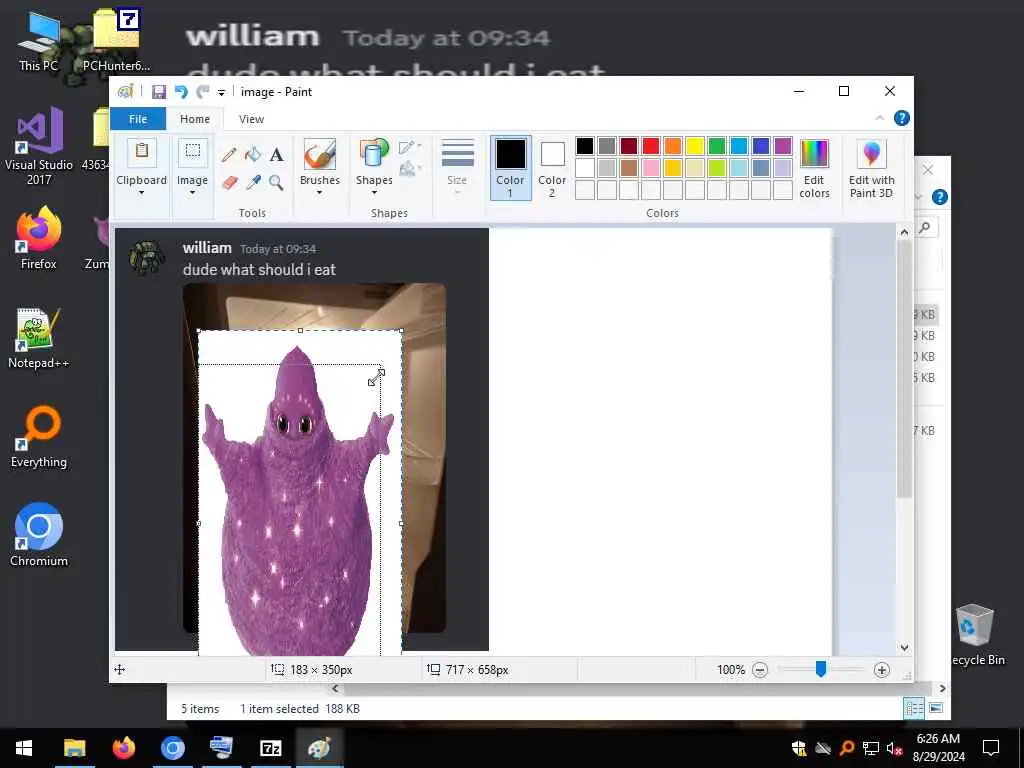
Task: Open the Action Center notifications button
Action: pyautogui.click(x=991, y=748)
